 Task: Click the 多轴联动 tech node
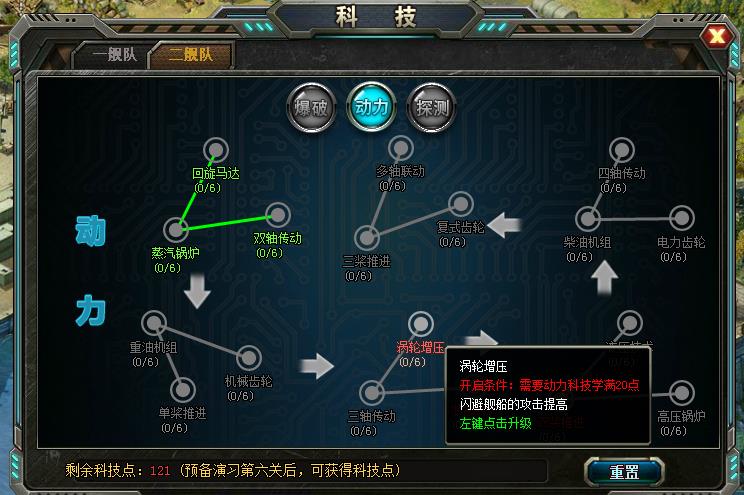point(400,148)
